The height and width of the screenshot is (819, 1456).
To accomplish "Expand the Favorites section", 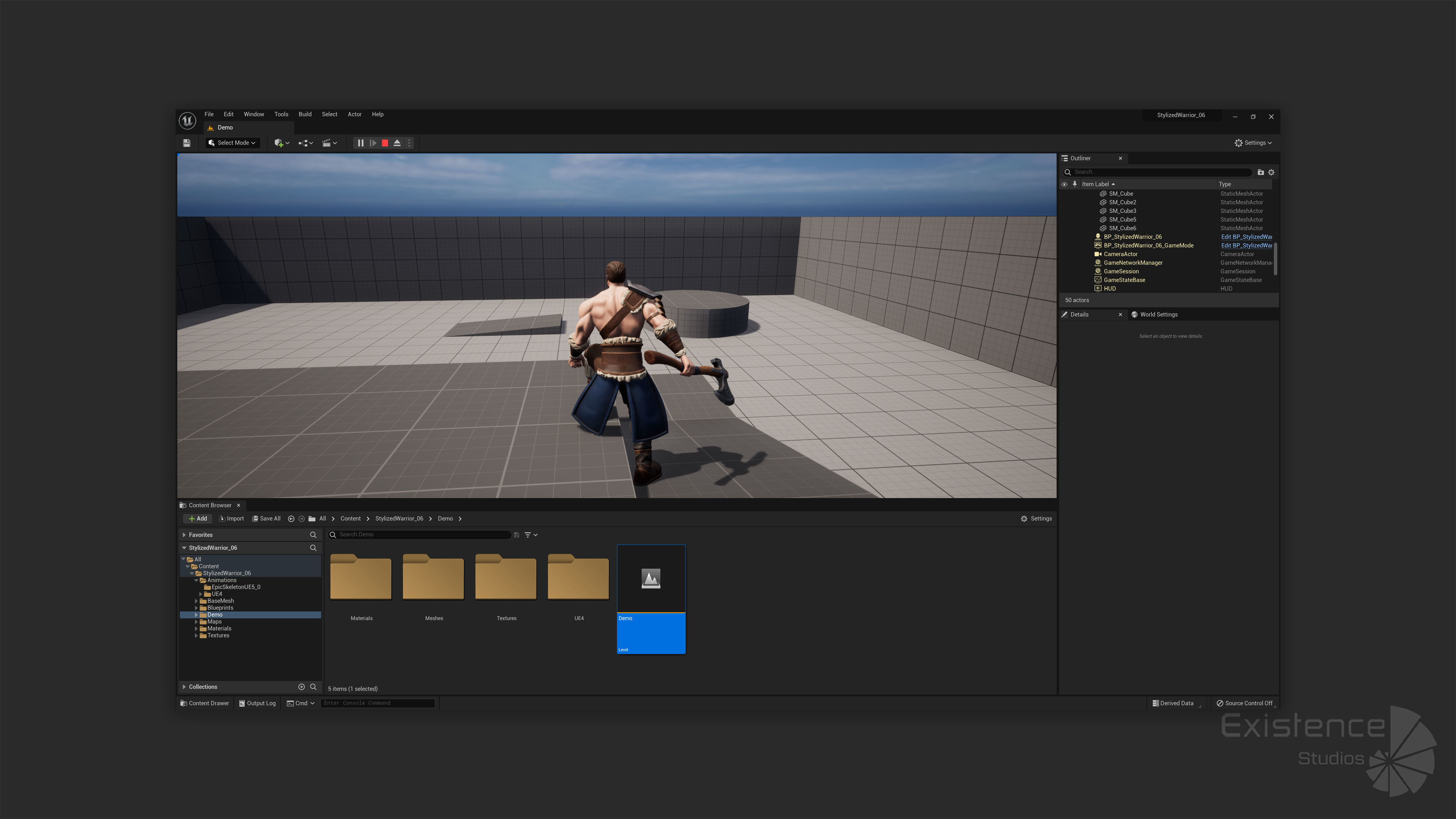I will (x=184, y=535).
